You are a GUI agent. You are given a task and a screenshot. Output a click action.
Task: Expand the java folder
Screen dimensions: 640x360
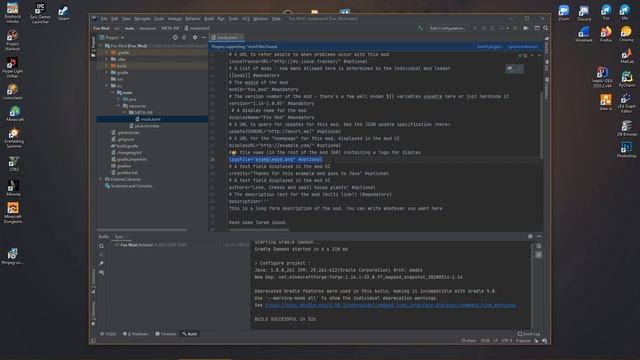pyautogui.click(x=119, y=99)
